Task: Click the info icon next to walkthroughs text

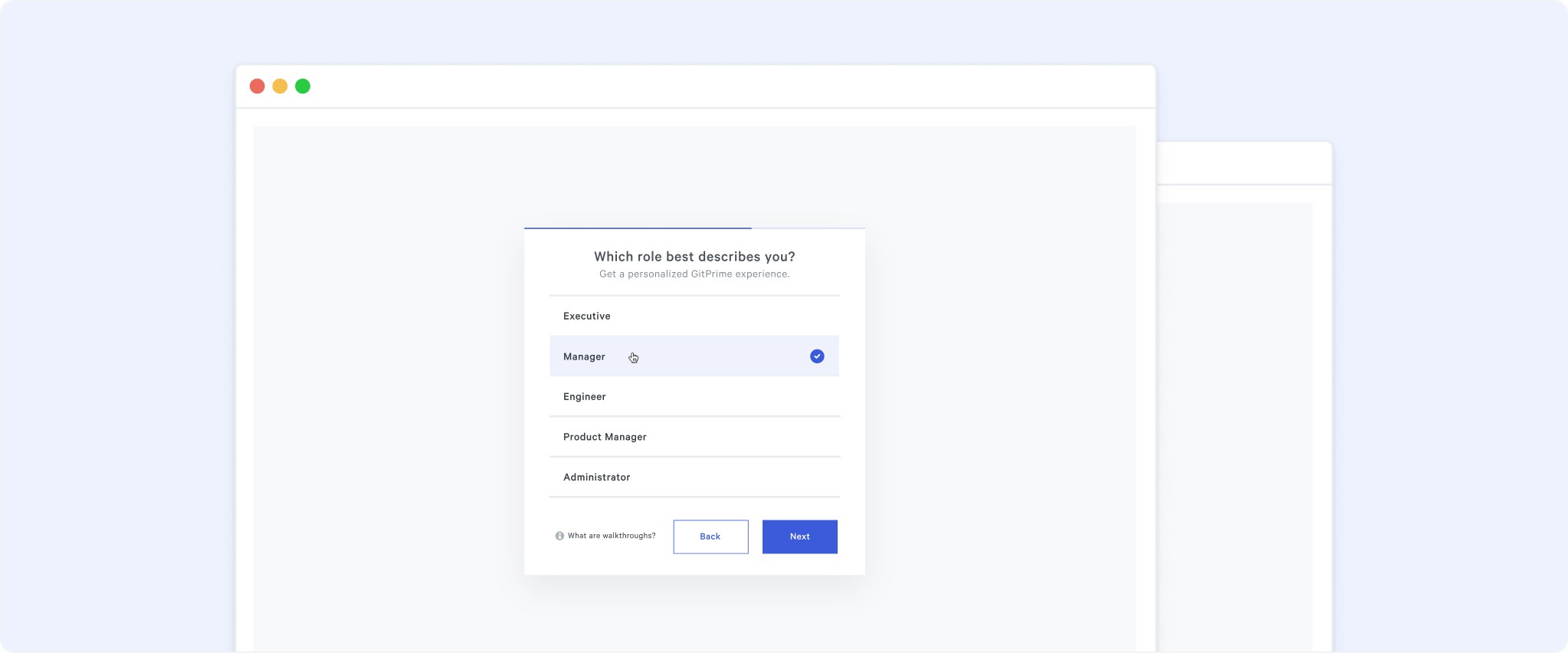Action: tap(559, 536)
